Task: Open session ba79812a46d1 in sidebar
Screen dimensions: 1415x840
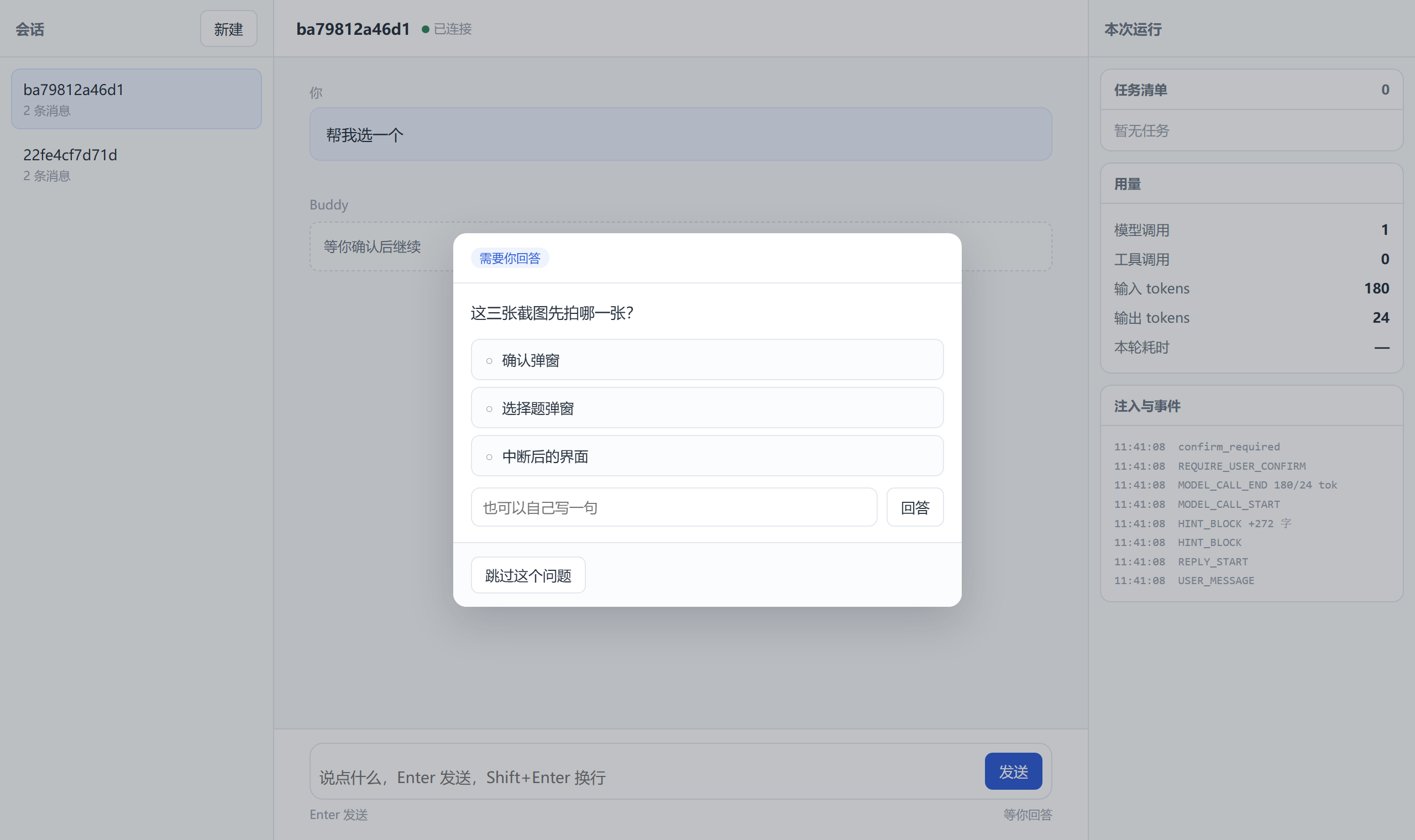Action: point(137,99)
